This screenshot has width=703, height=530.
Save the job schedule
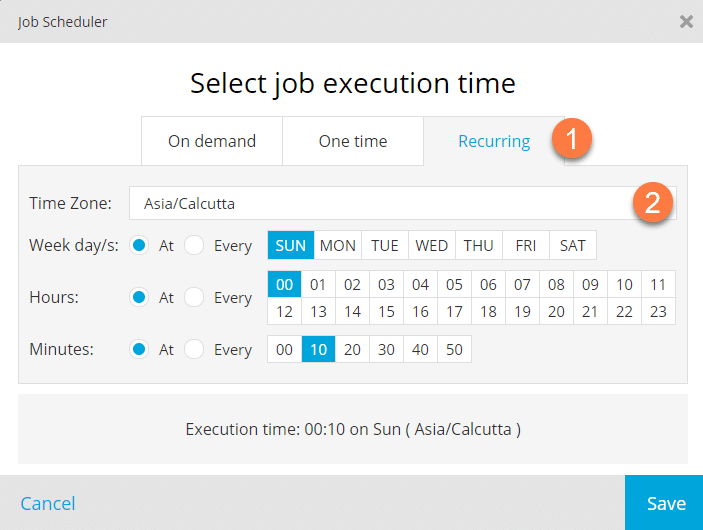pos(664,503)
